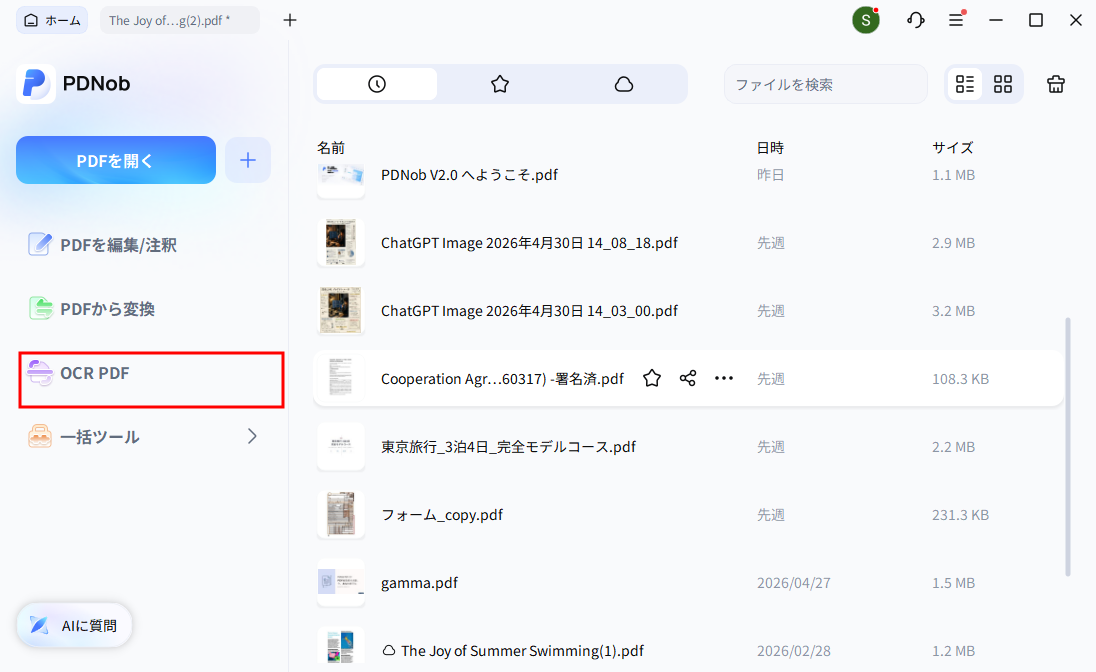Click the サイズ column header
This screenshot has width=1096, height=672.
point(953,148)
